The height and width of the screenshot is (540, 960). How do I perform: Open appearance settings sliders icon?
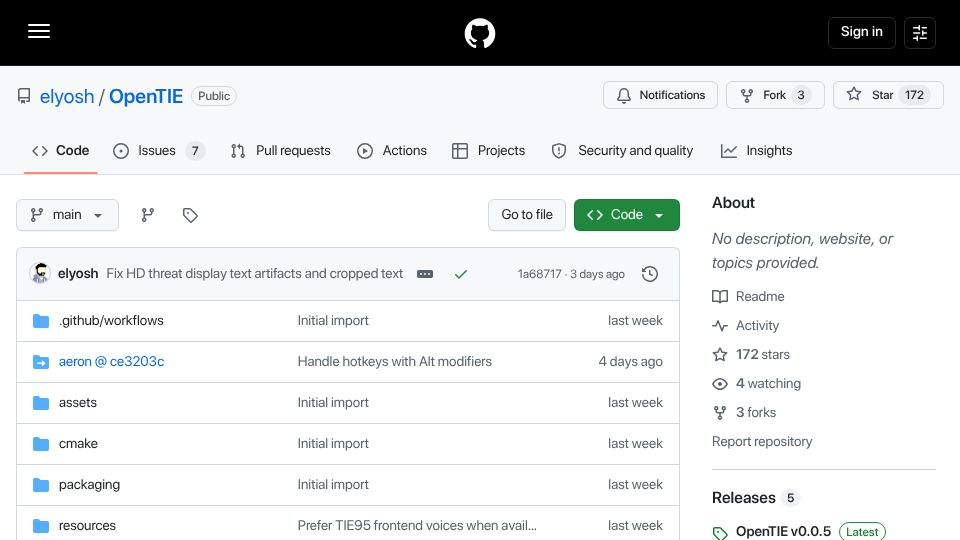click(920, 32)
